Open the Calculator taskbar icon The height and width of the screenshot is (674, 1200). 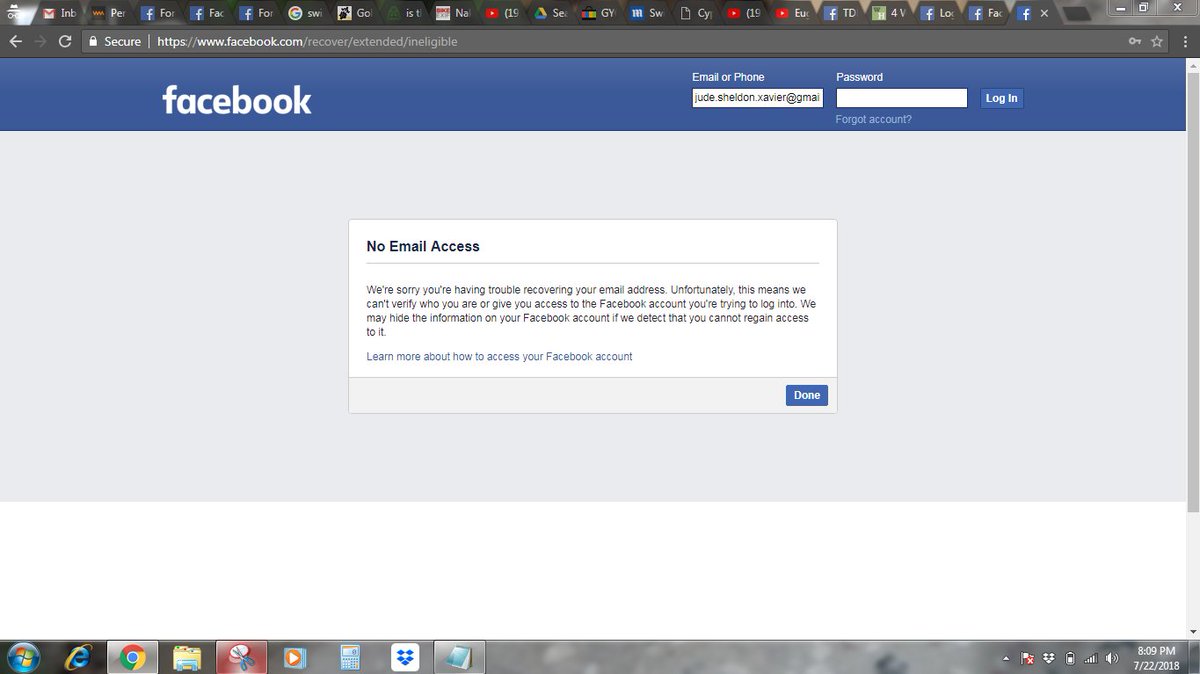[350, 658]
